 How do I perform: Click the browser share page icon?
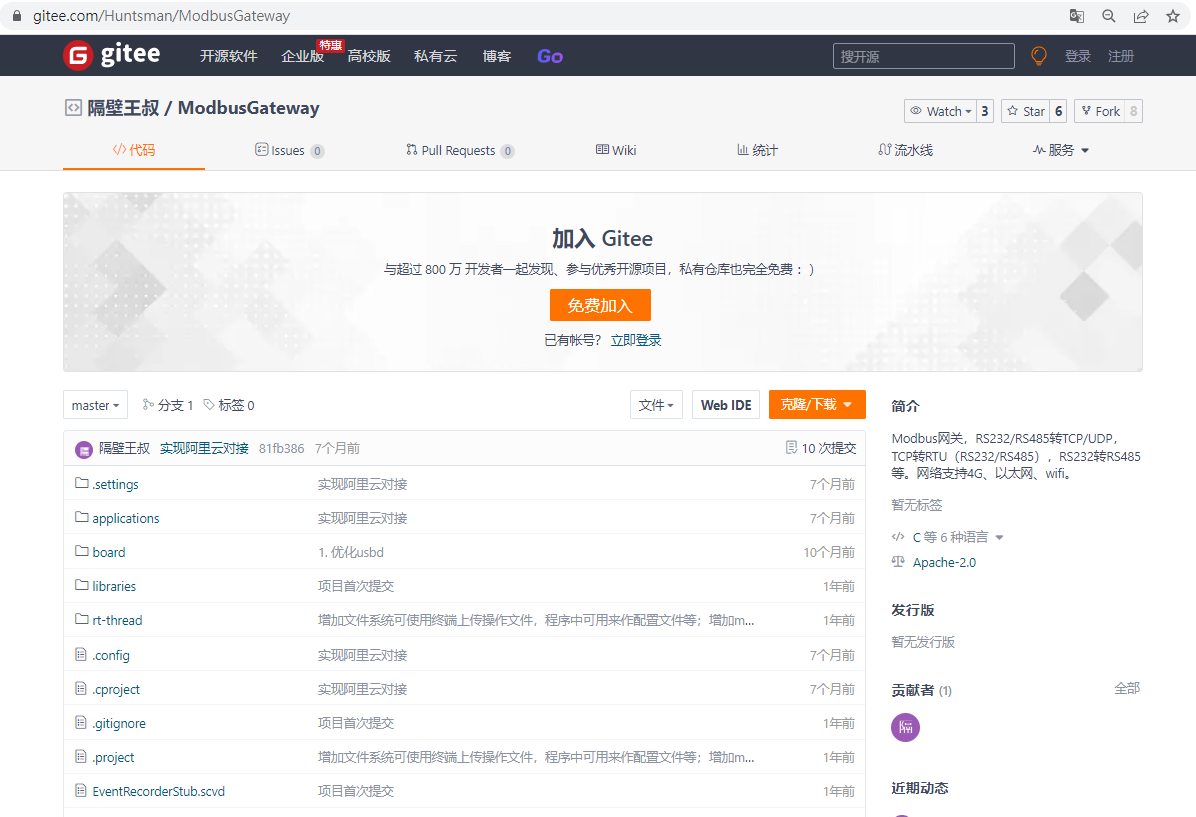click(x=1141, y=16)
